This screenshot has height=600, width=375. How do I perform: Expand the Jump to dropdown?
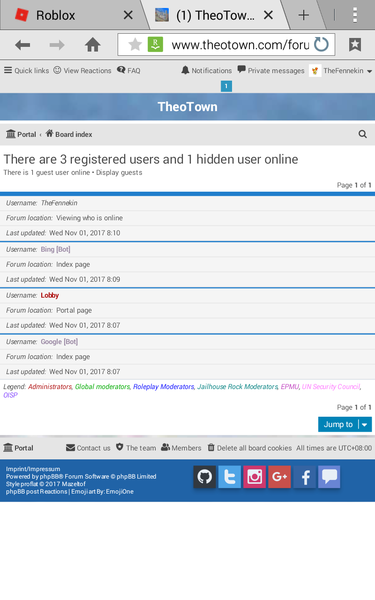[x=345, y=424]
